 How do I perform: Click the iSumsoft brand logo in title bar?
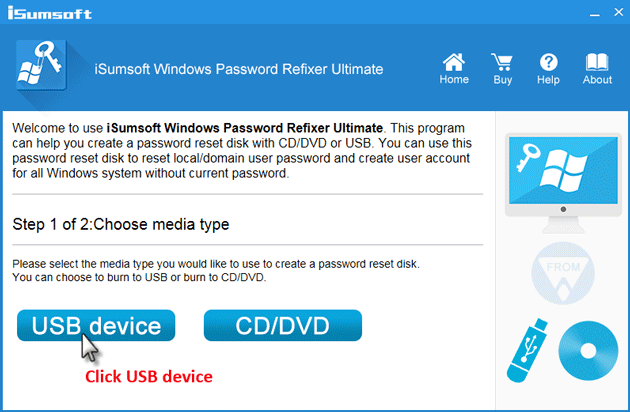[x=51, y=14]
